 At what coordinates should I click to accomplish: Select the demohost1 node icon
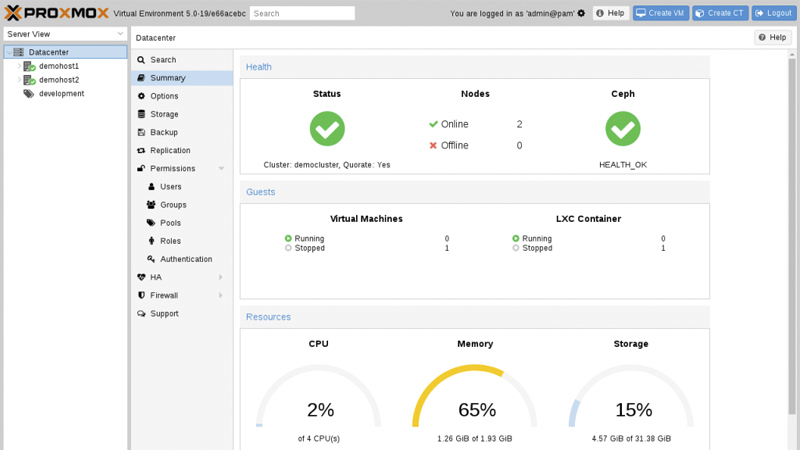pos(30,66)
